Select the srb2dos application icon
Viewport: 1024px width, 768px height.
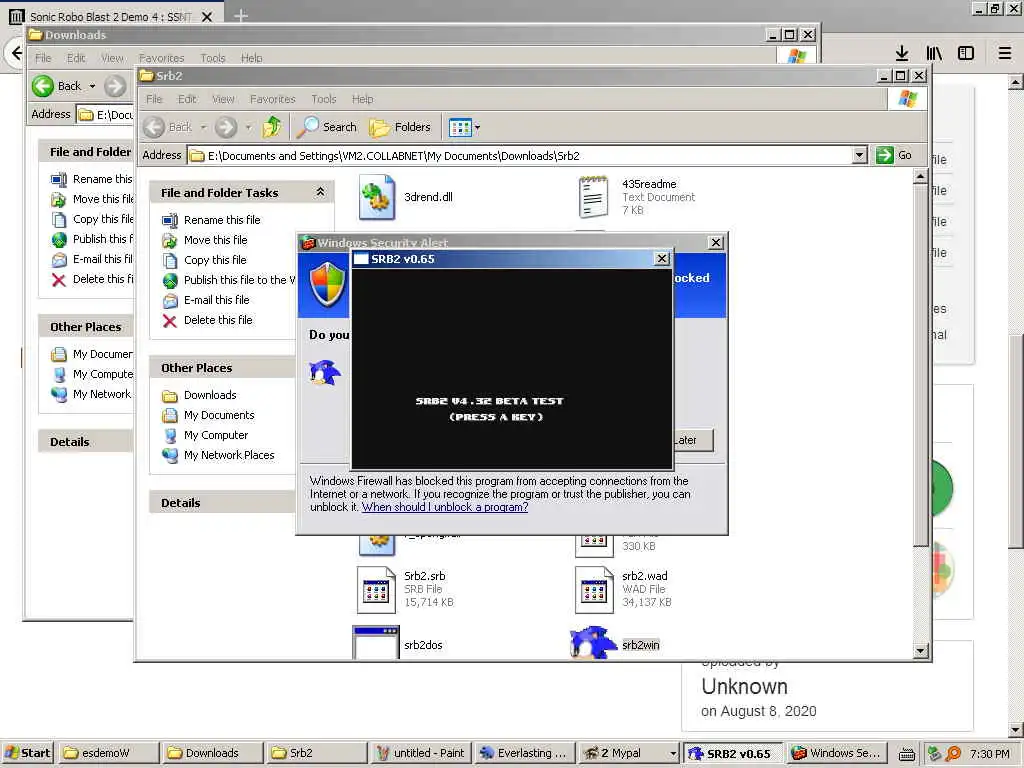click(376, 643)
